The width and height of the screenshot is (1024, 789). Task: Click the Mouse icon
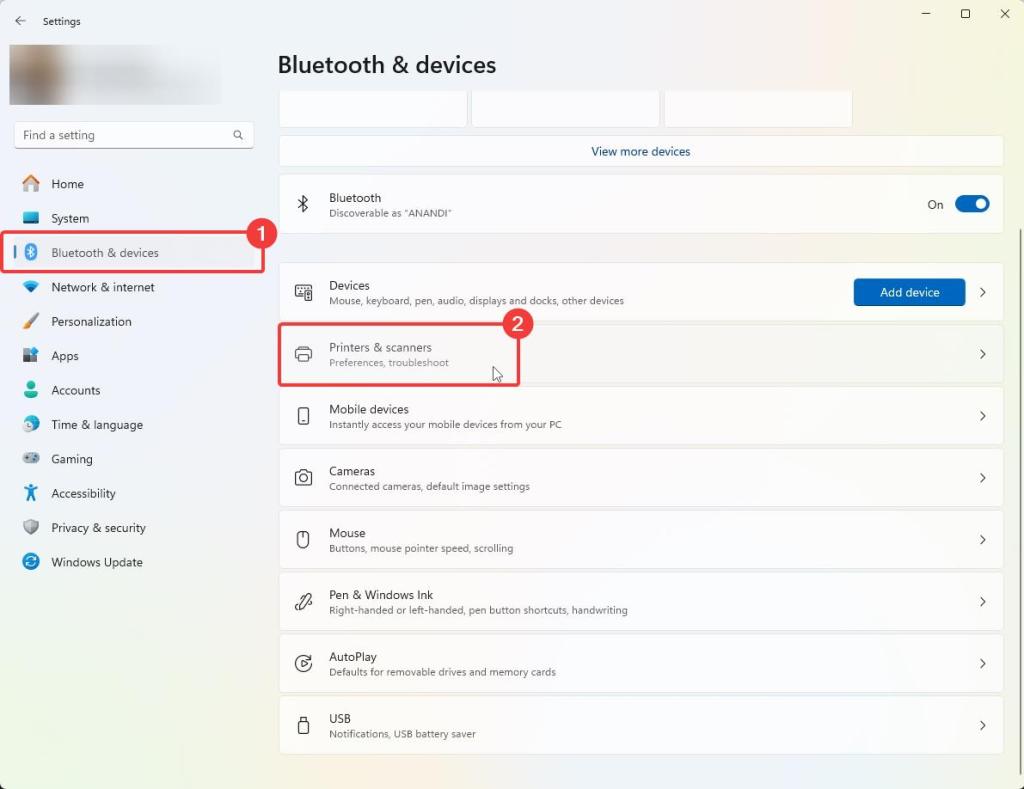[303, 539]
